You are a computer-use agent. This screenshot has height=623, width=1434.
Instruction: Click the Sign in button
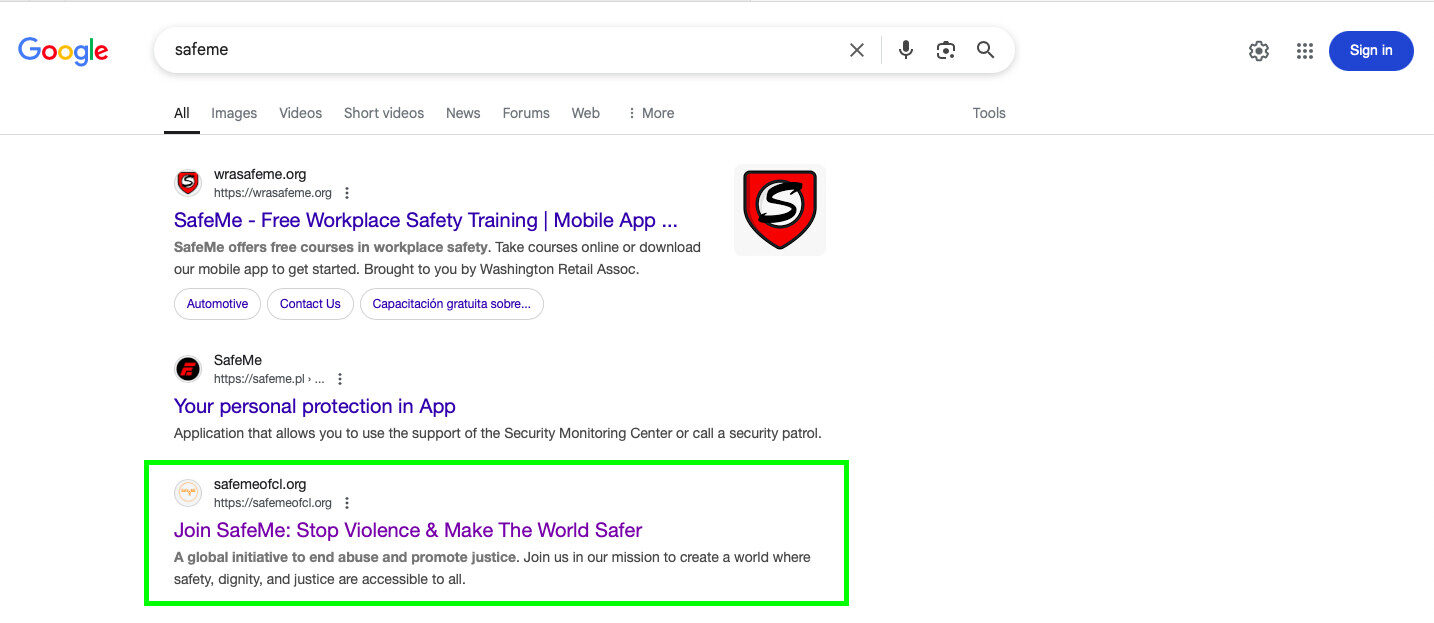pyautogui.click(x=1371, y=51)
